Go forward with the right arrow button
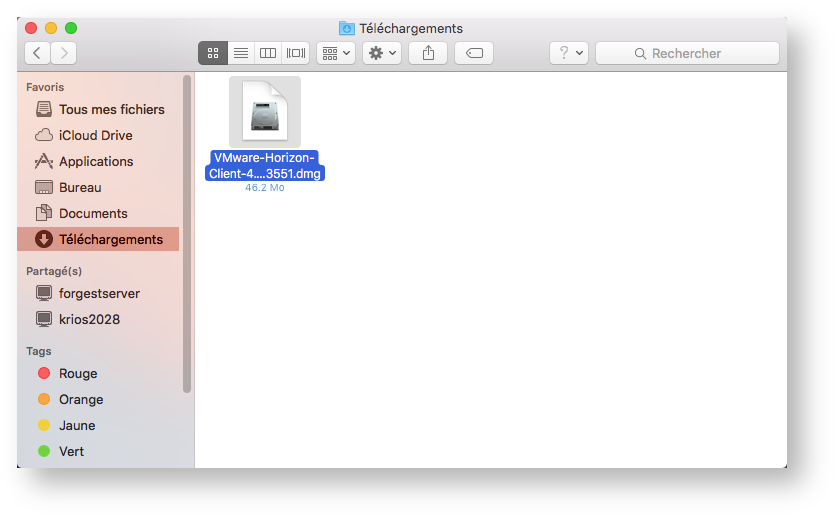Screen dimensions: 835x516 64,53
